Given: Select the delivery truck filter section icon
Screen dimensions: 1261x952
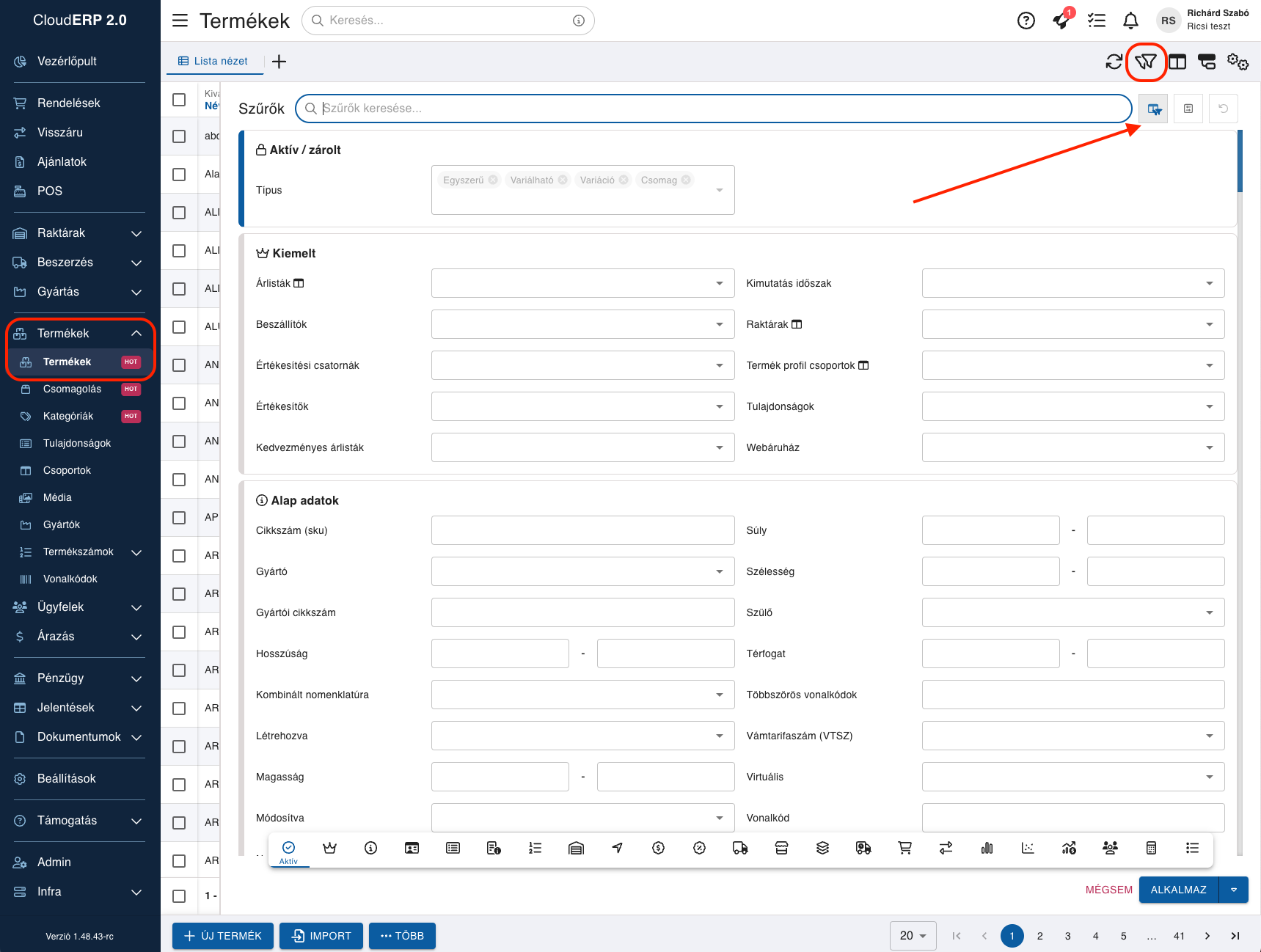Looking at the screenshot, I should (741, 849).
